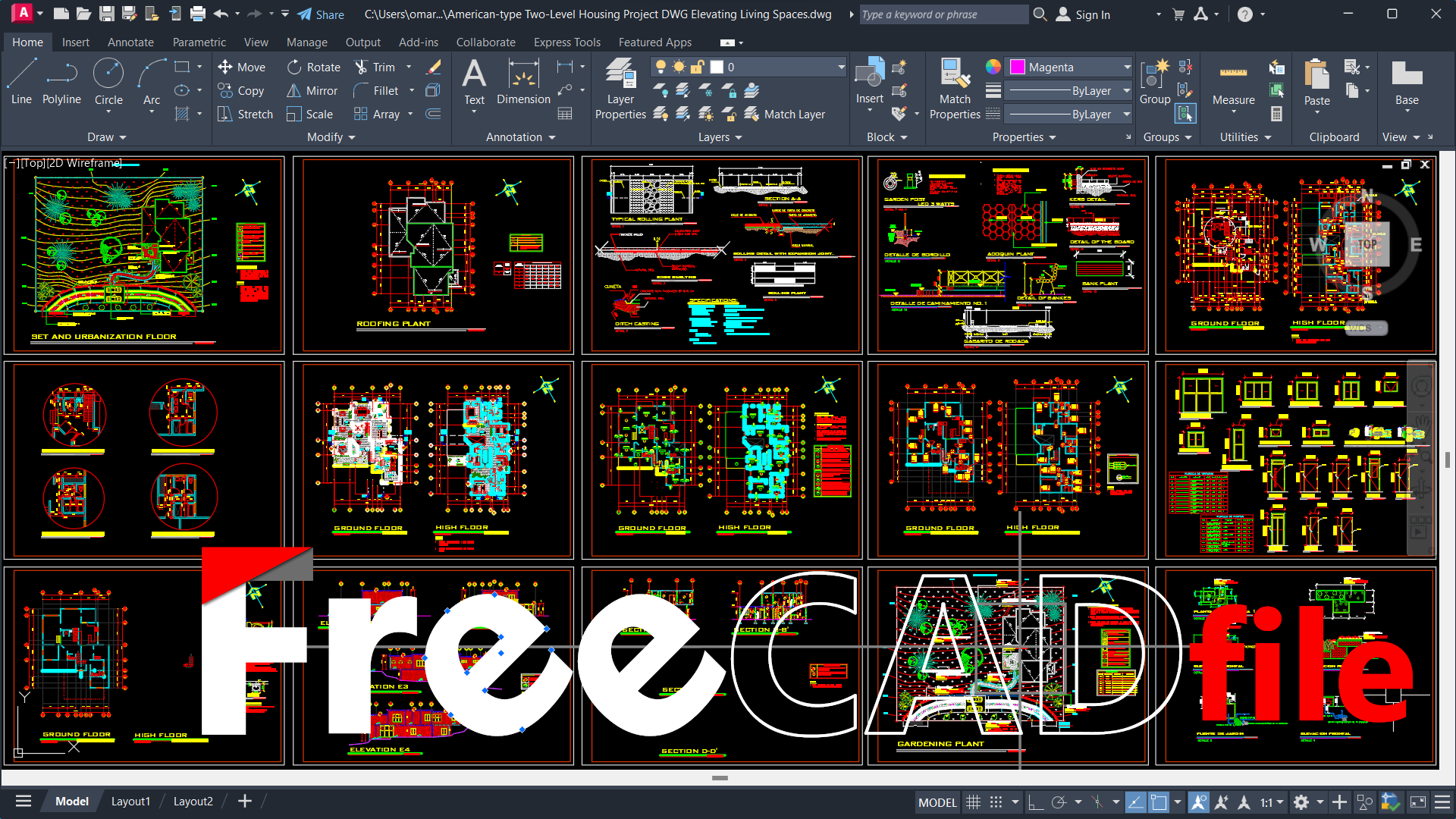Toggle ortho mode in status bar
This screenshot has height=819, width=1456.
pos(1036,802)
